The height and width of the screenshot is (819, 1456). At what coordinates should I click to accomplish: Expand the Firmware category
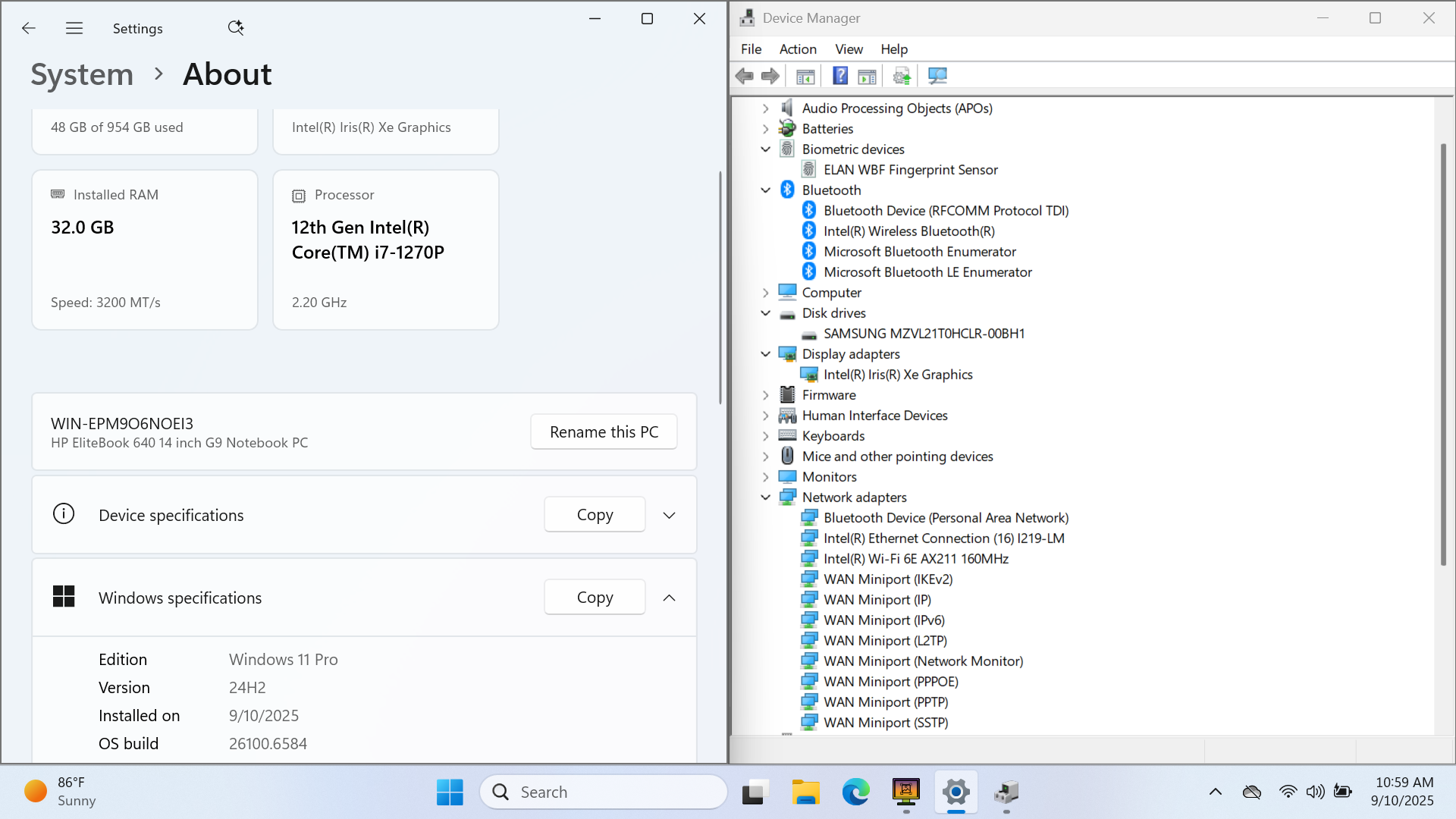pos(766,395)
